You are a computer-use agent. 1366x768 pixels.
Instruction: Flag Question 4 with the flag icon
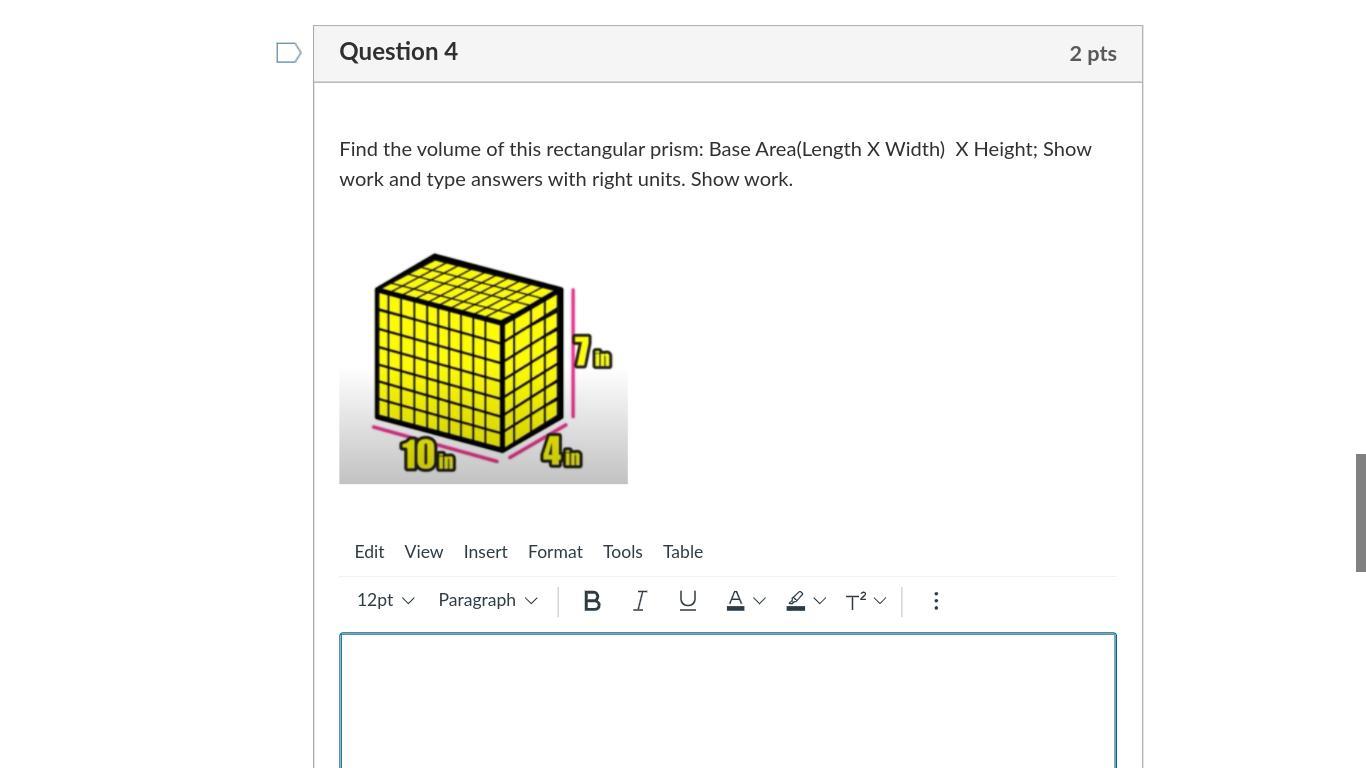coord(288,53)
